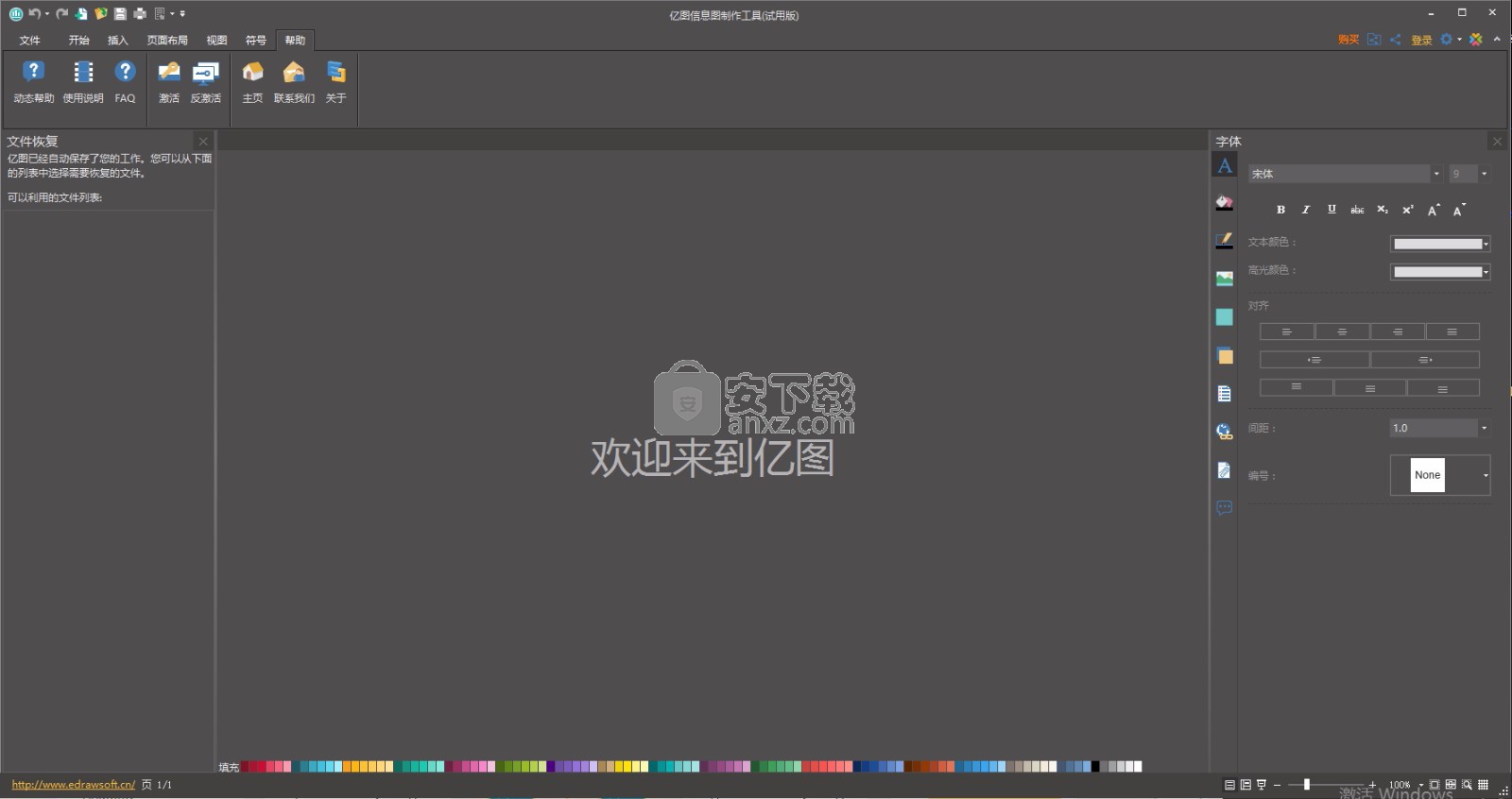Open the 间距 spacing dropdown showing 1.0
Screen dimensions: 1512x799
click(x=1484, y=428)
